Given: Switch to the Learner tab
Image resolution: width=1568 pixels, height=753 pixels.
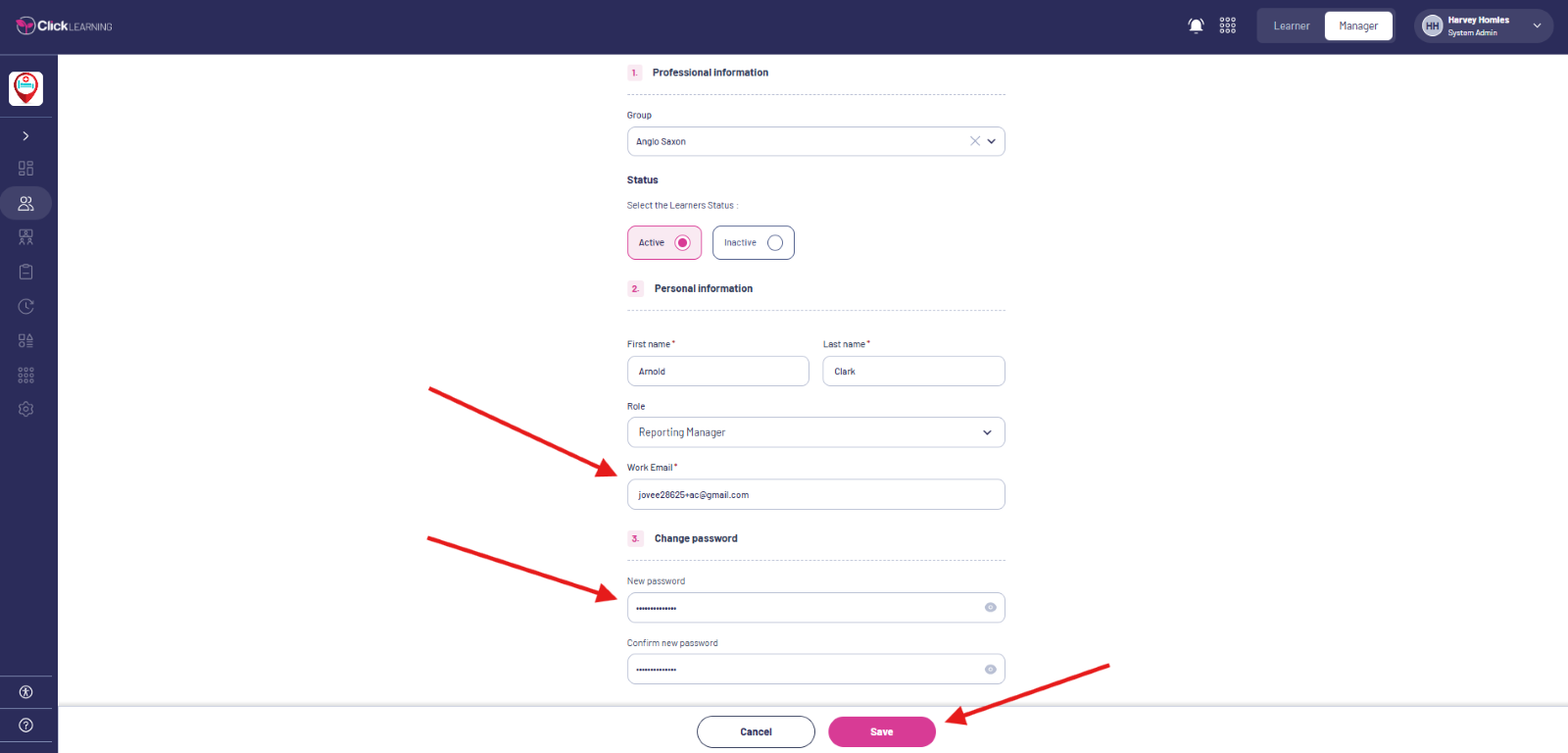Looking at the screenshot, I should [x=1292, y=26].
